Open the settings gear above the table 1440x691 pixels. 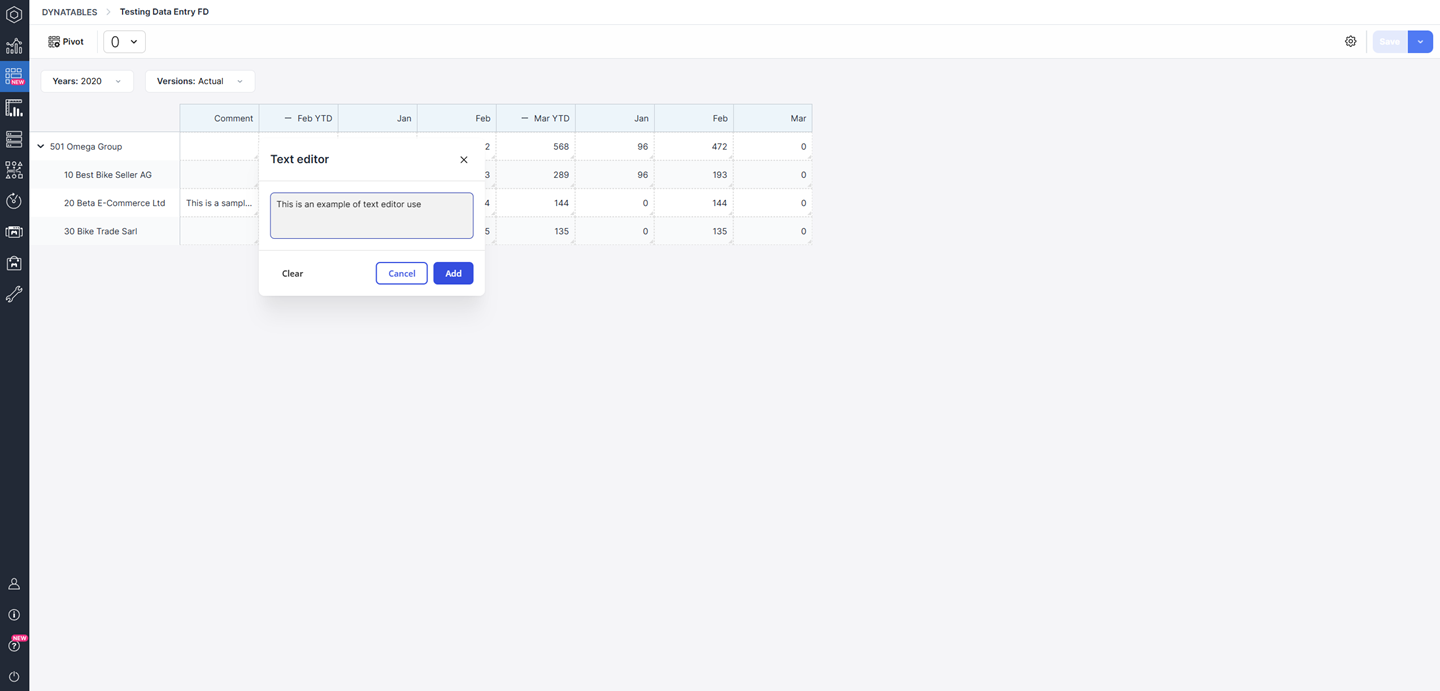pos(1351,41)
